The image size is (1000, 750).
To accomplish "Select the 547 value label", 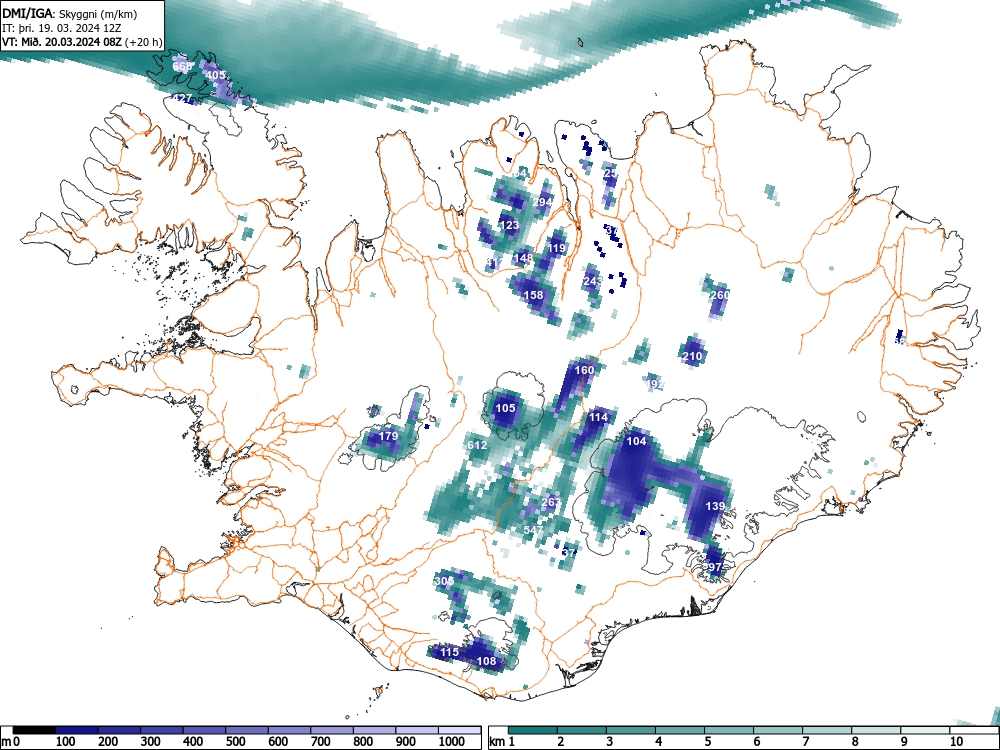I will pos(533,529).
